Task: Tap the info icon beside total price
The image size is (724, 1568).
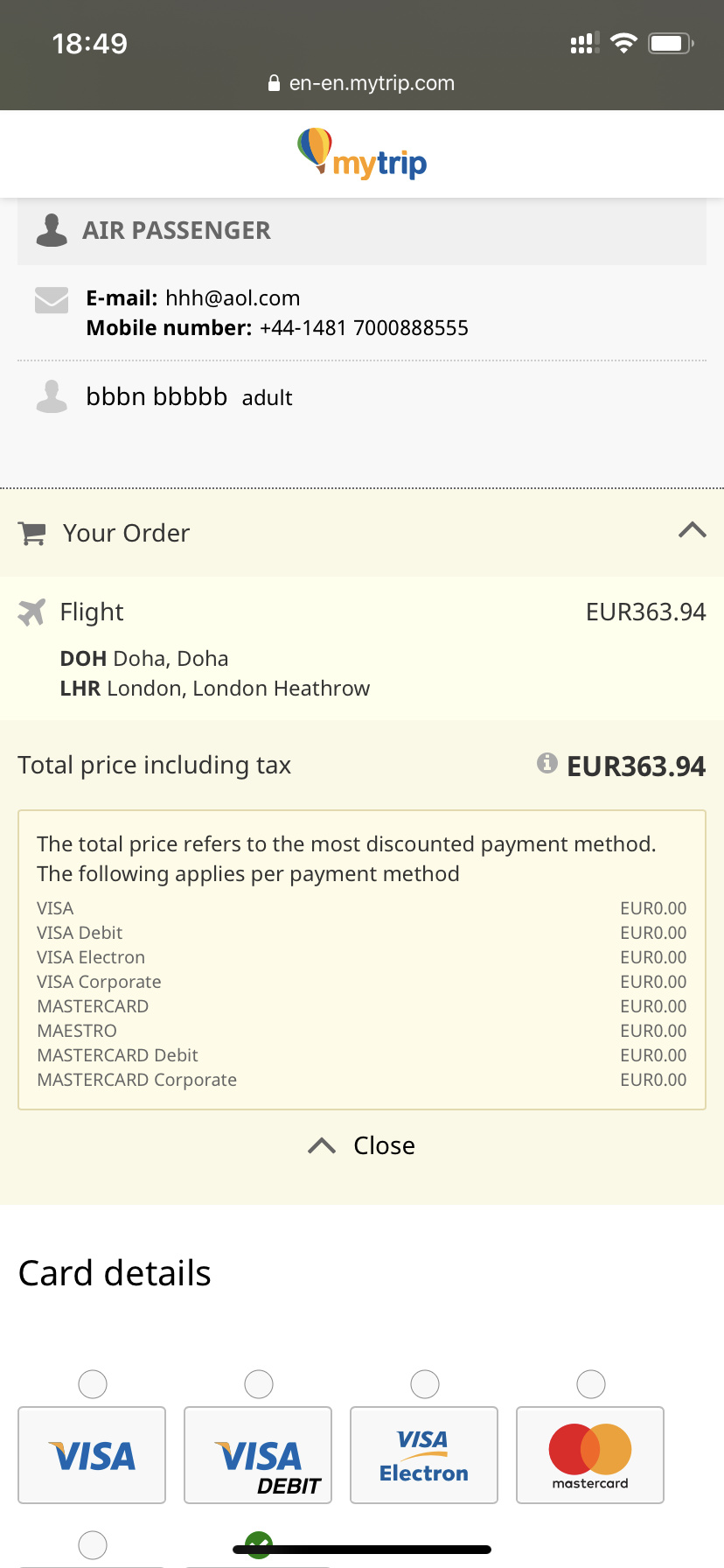Action: pos(547,763)
